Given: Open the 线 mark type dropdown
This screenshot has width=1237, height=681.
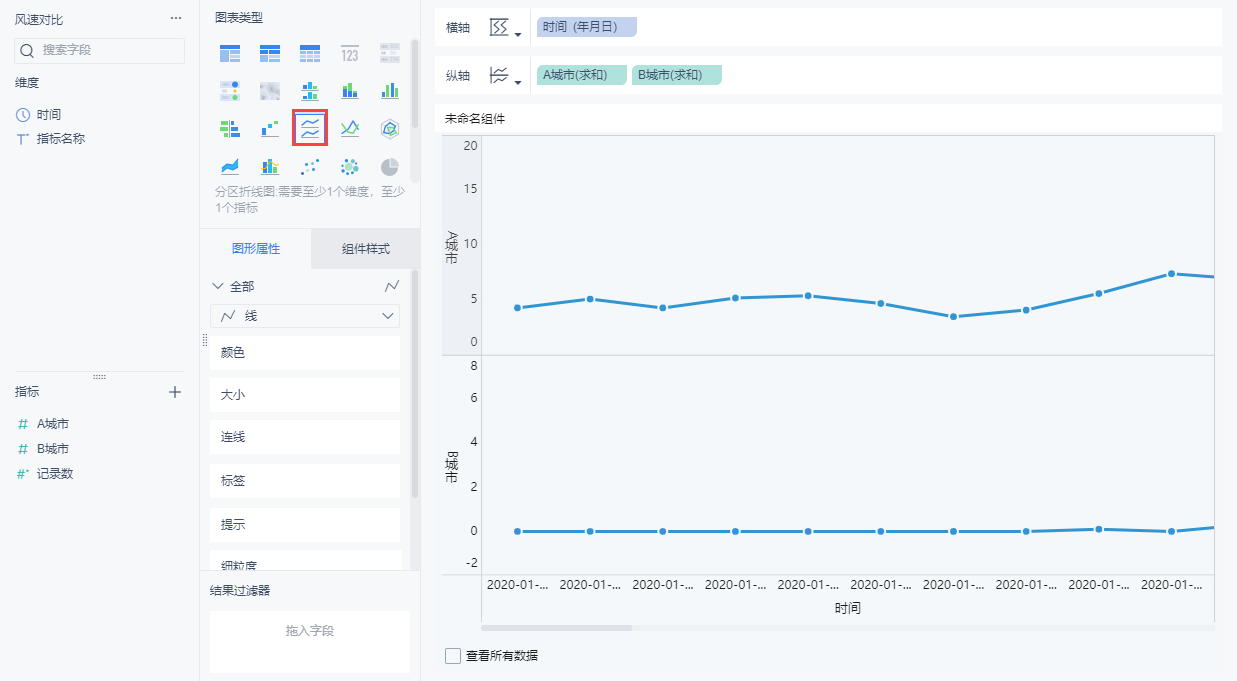Looking at the screenshot, I should click(x=305, y=316).
